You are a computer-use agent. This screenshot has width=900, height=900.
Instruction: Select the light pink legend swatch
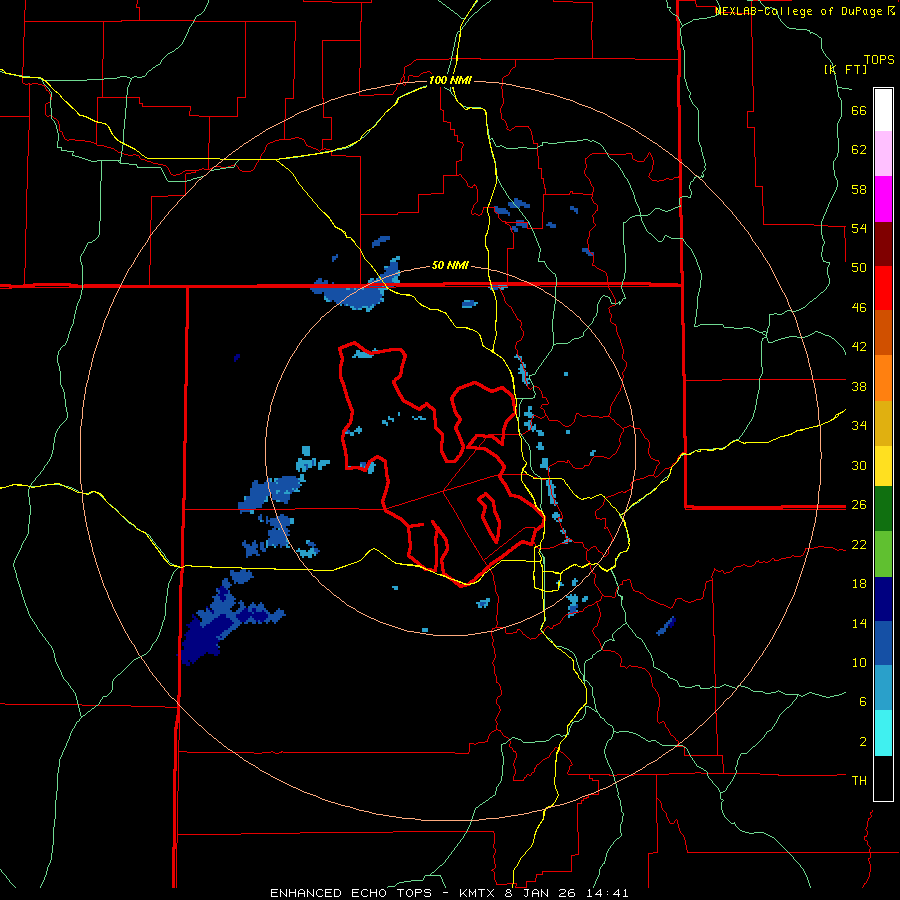pyautogui.click(x=883, y=153)
